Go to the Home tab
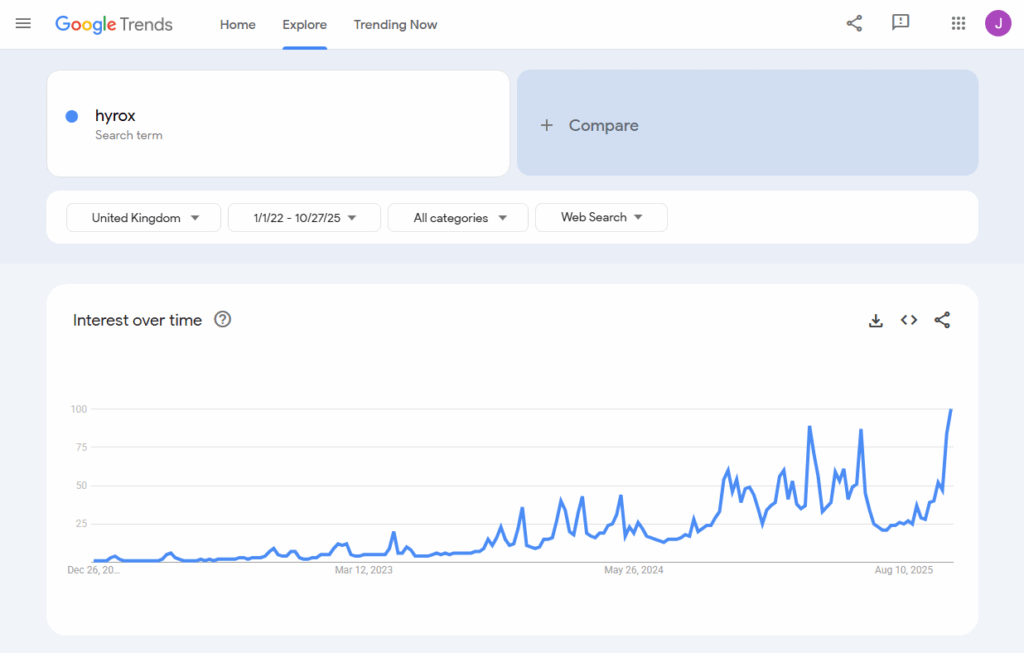The image size is (1024, 653). 237,24
